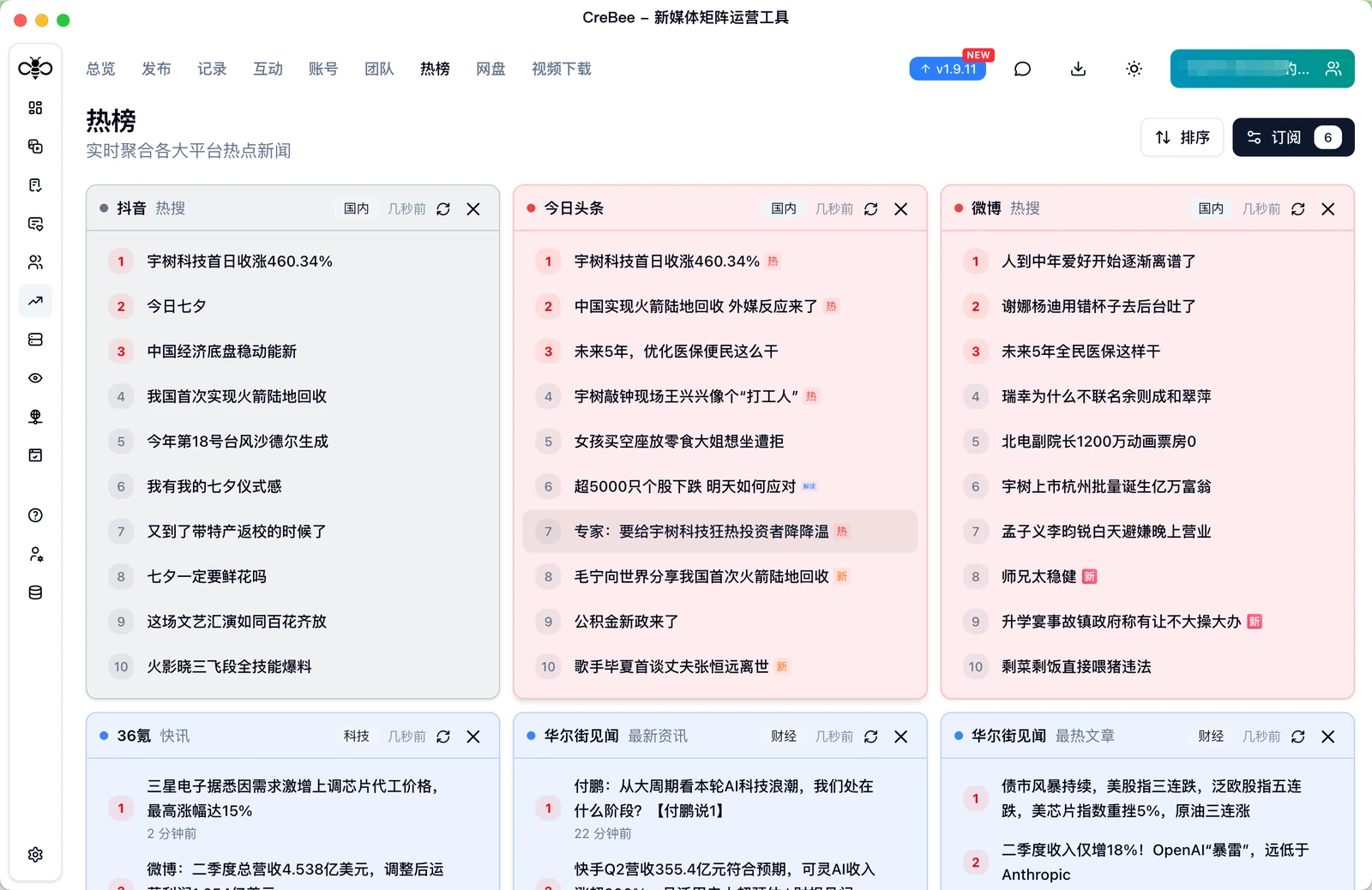1372x890 pixels.
Task: Open 36氪 item 三星电子据悉因需求激增
Action: click(x=292, y=809)
